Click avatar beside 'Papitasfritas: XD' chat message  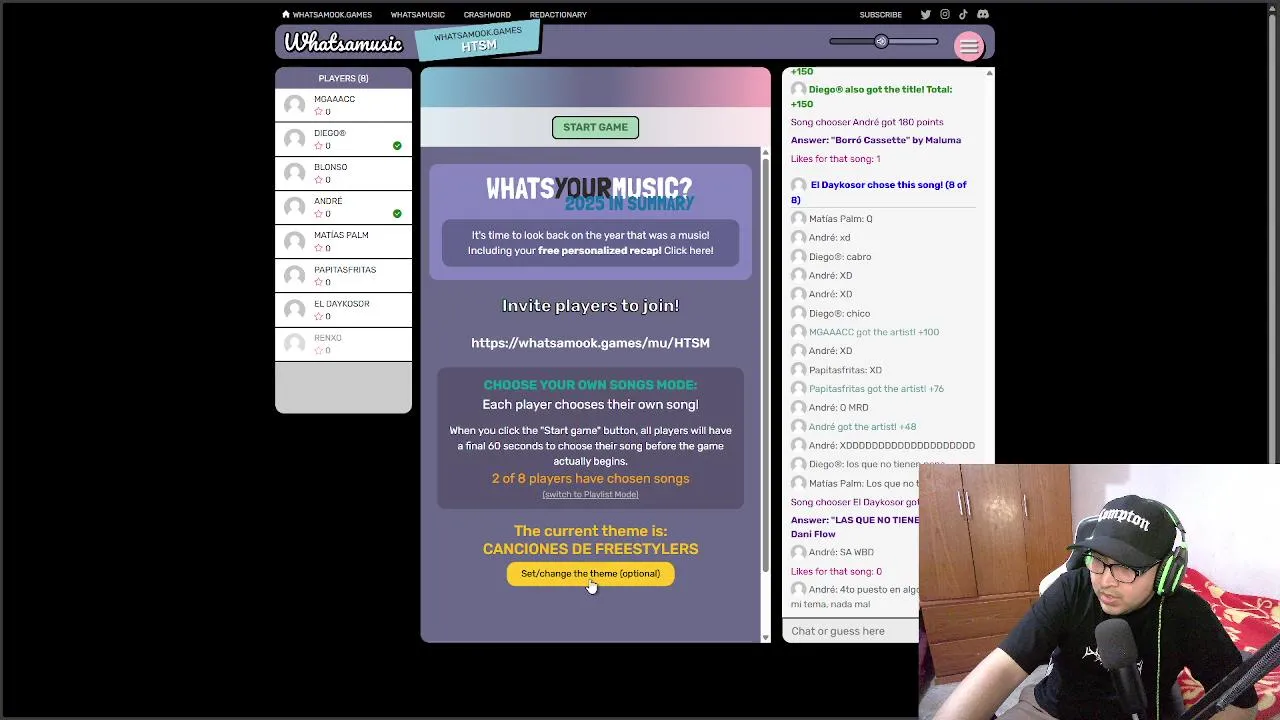pos(798,370)
